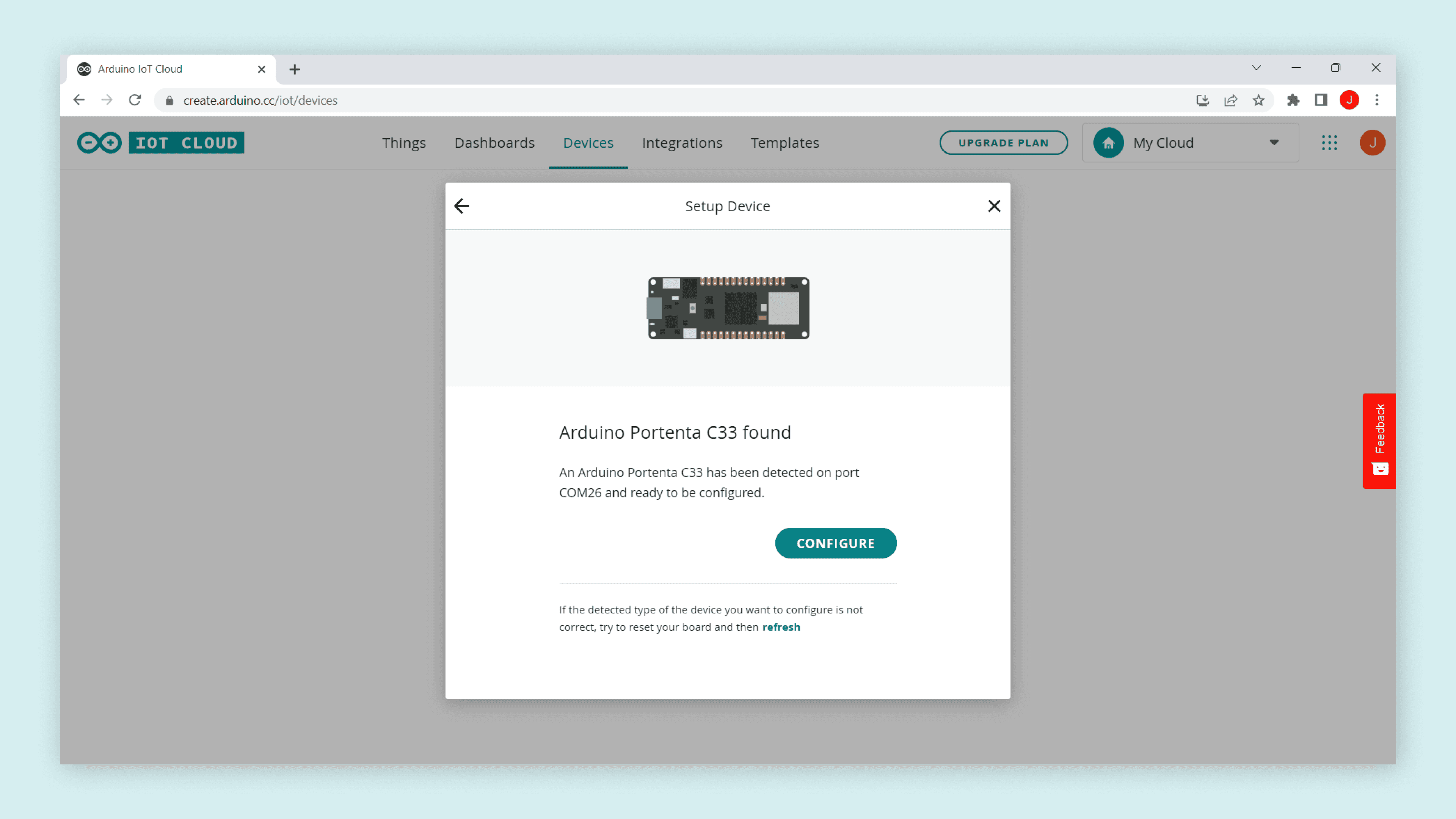Click the Arduino IoT Cloud logo
Screen dimensions: 1456x819
(x=160, y=143)
